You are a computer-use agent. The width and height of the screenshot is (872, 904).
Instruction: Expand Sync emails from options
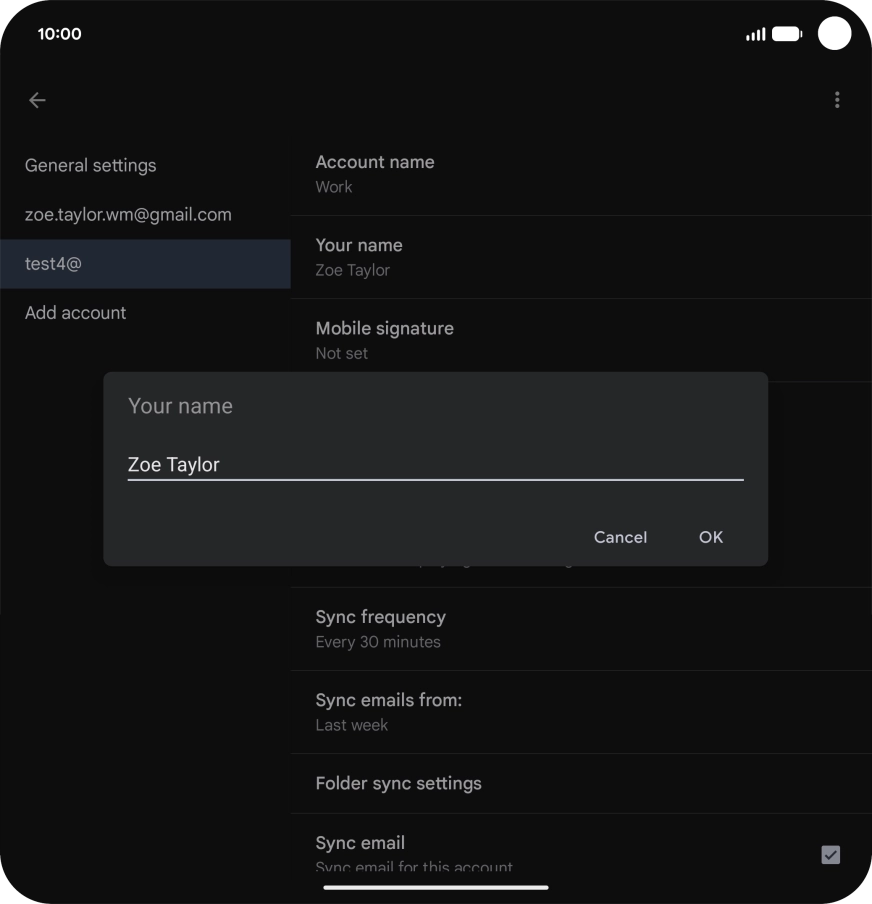click(x=580, y=712)
